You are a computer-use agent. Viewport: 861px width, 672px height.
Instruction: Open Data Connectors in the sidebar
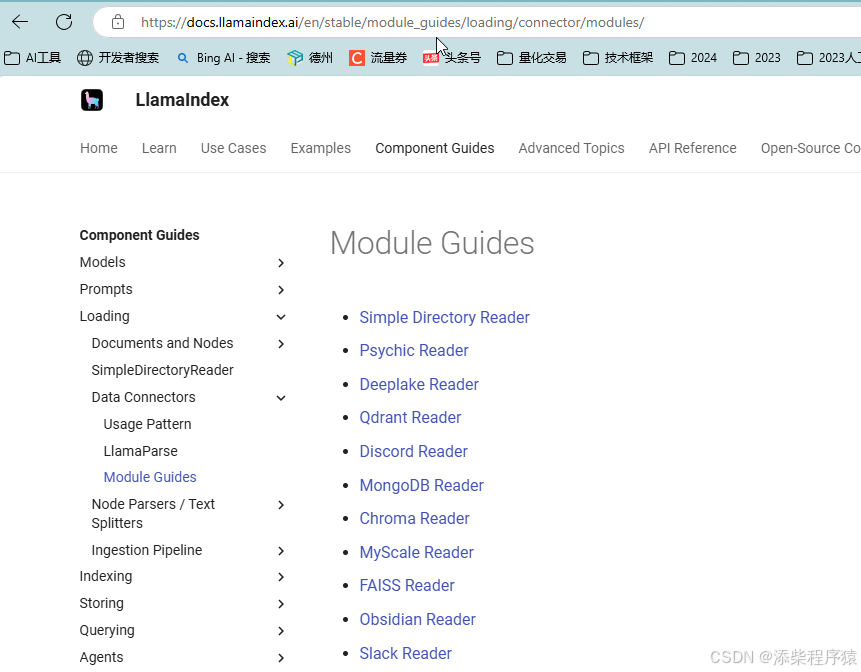coord(143,397)
